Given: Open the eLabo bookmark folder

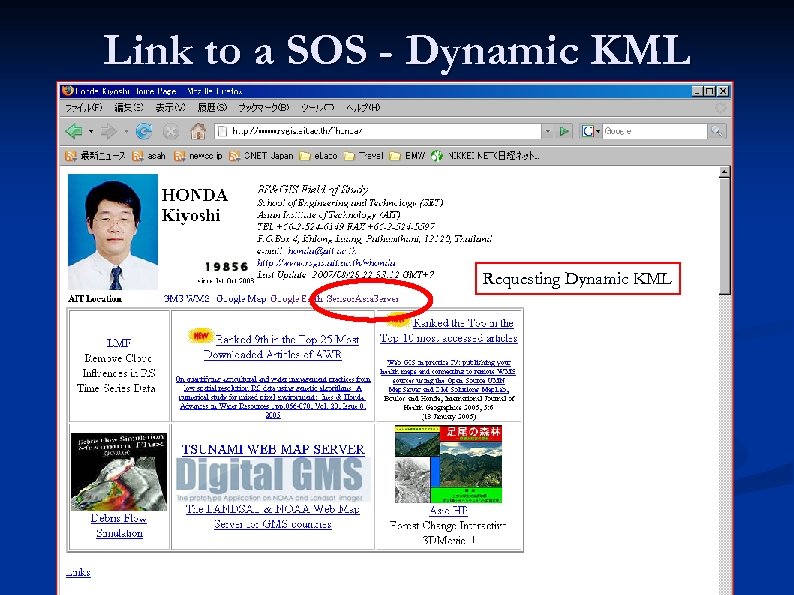Looking at the screenshot, I should [x=318, y=156].
